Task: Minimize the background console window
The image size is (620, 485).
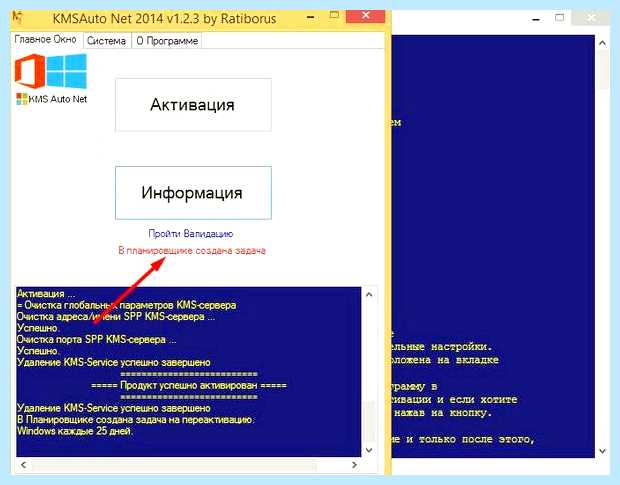Action: pos(536,19)
